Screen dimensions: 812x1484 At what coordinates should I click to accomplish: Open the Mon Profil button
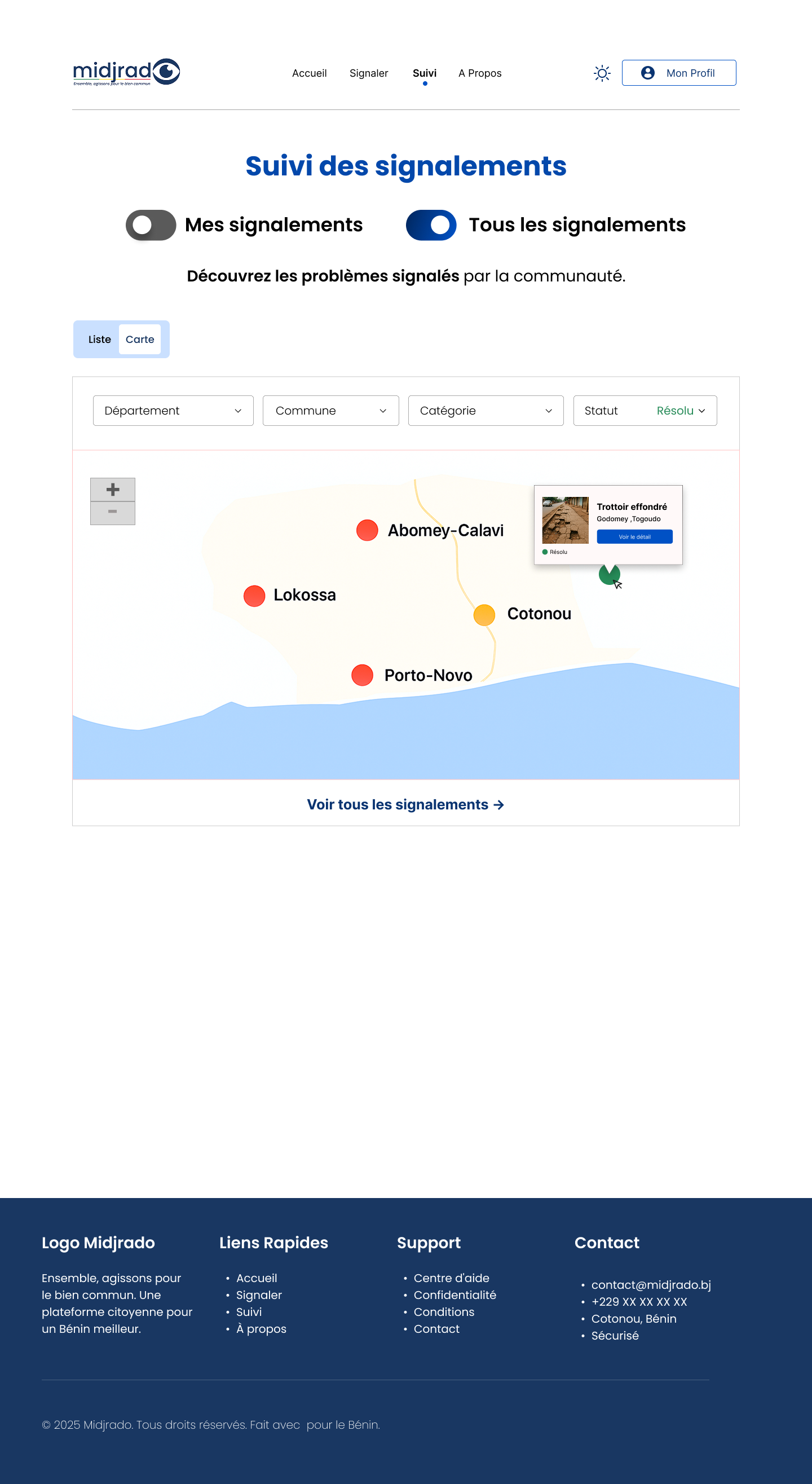679,73
